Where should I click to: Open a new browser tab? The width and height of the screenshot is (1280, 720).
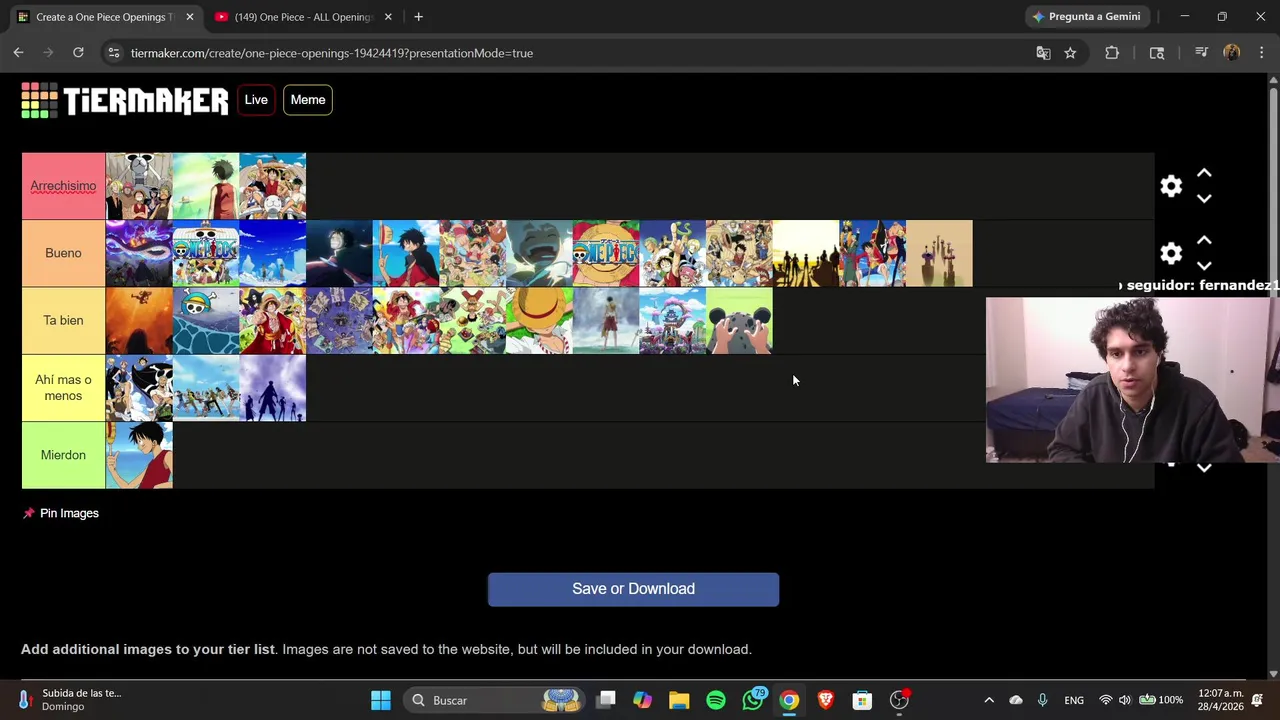coord(418,17)
